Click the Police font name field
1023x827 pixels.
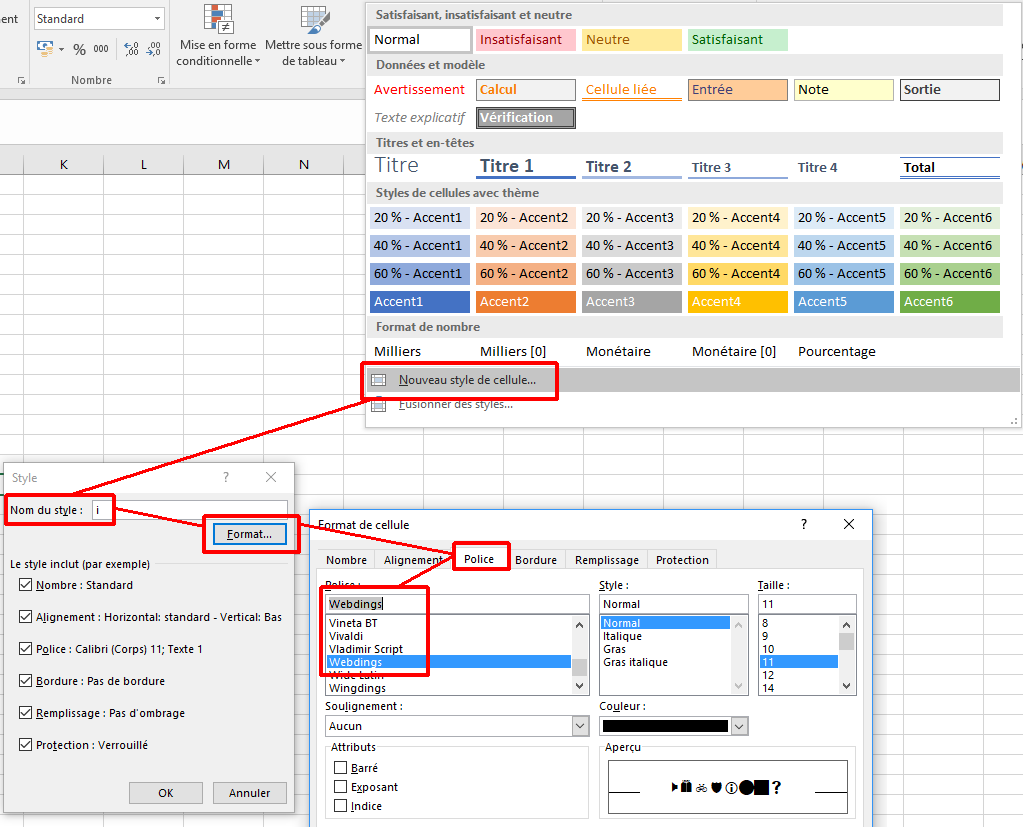457,604
